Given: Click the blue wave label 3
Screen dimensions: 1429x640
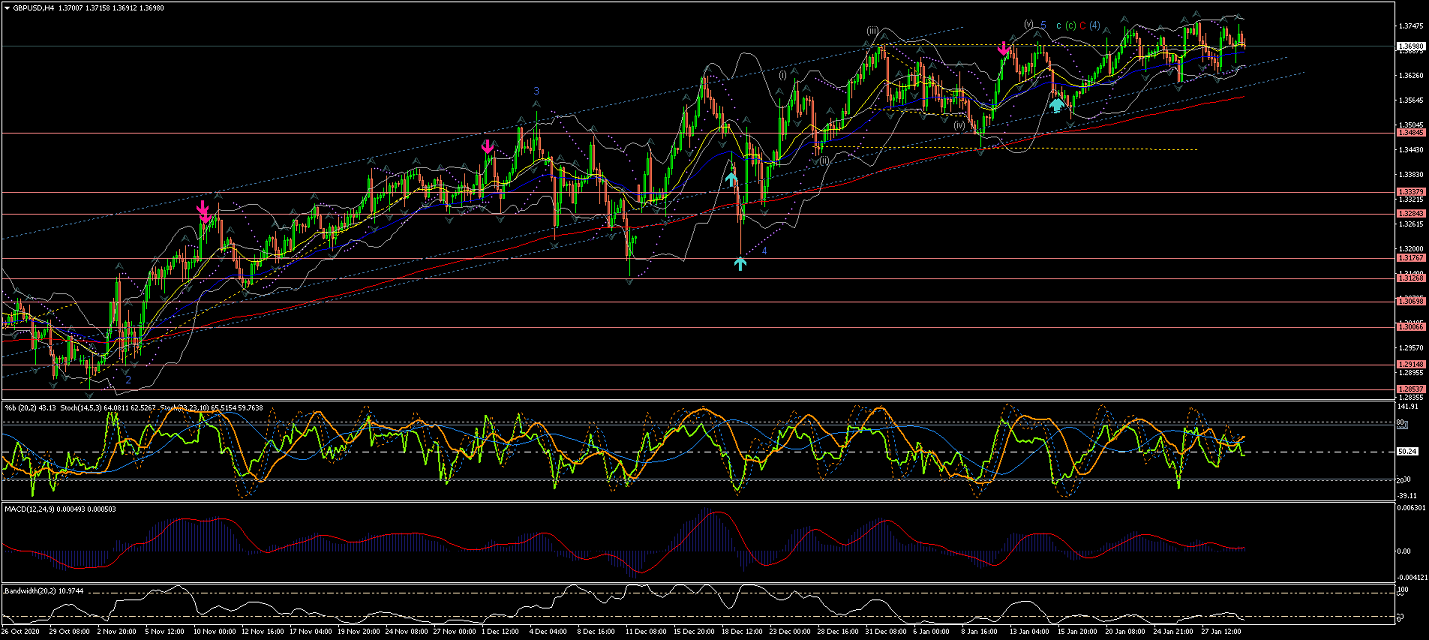Looking at the screenshot, I should (536, 91).
